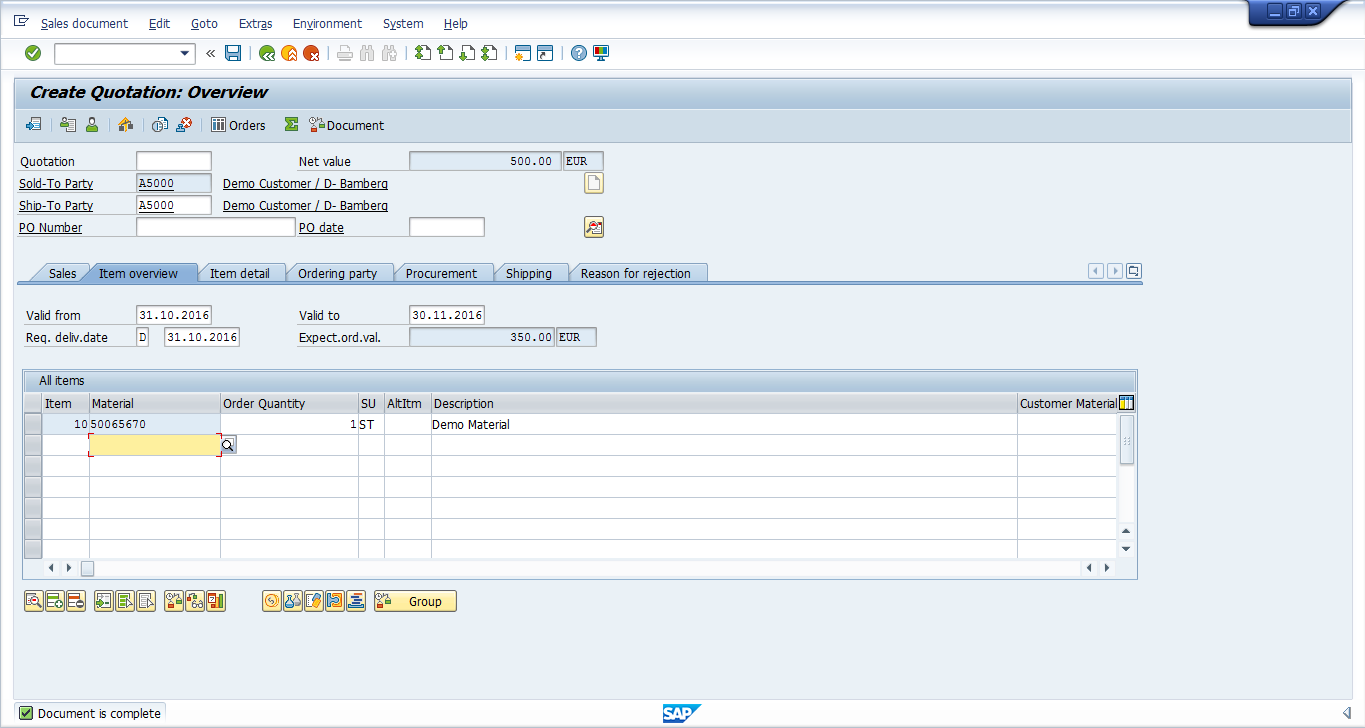The width and height of the screenshot is (1365, 728).
Task: Switch to the Procurement tab
Action: click(x=441, y=273)
